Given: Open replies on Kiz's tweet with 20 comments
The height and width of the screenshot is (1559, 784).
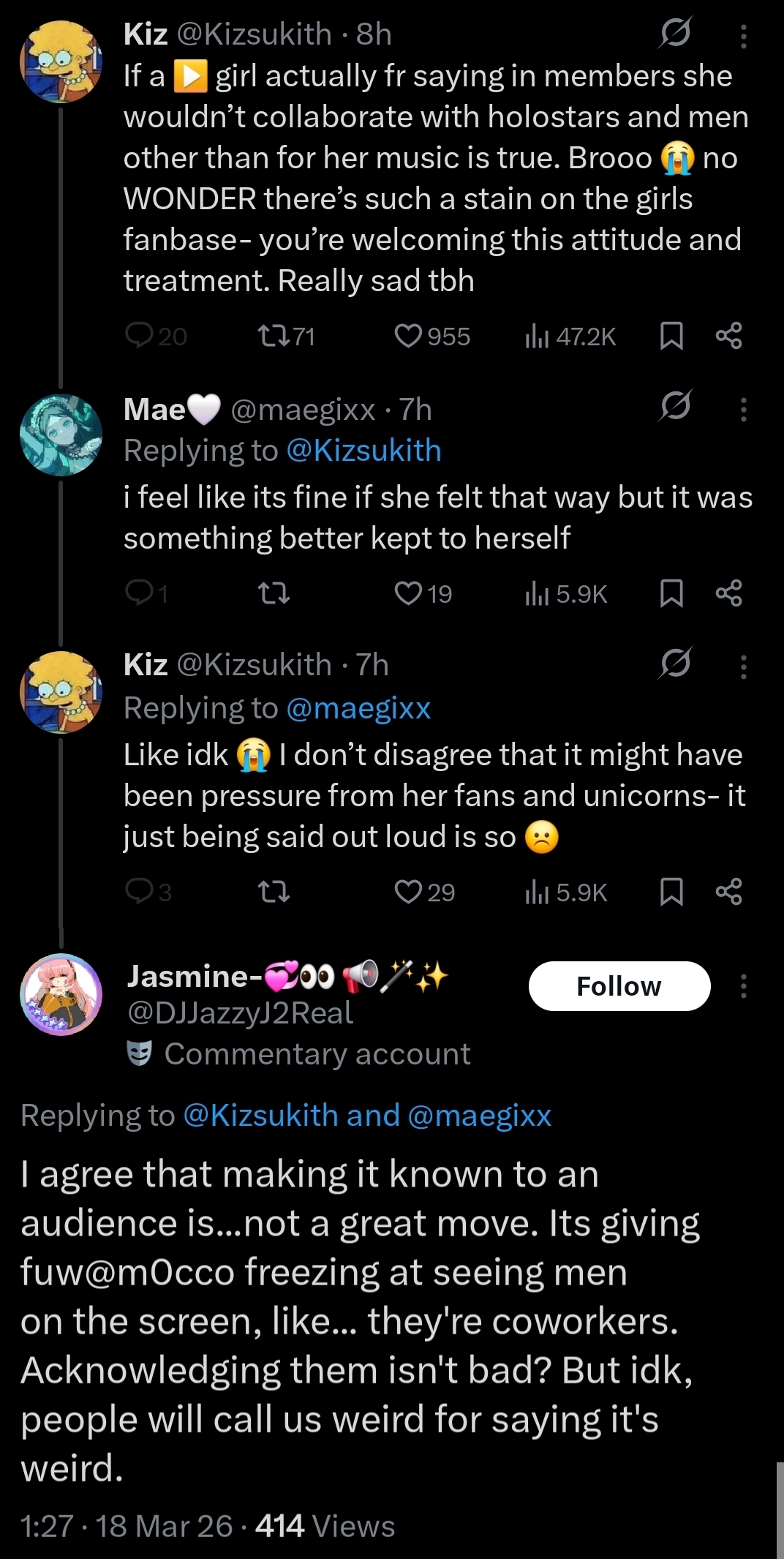Looking at the screenshot, I should click(156, 337).
